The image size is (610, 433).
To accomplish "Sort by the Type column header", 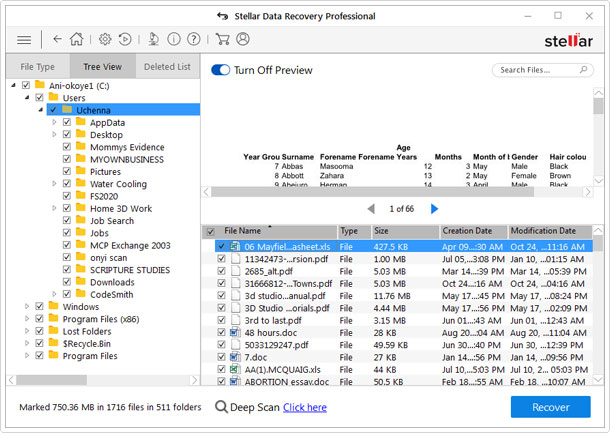I will [354, 231].
